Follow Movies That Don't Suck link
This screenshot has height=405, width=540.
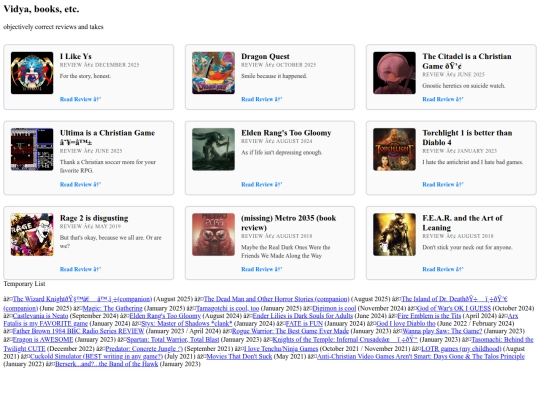pos(239,356)
